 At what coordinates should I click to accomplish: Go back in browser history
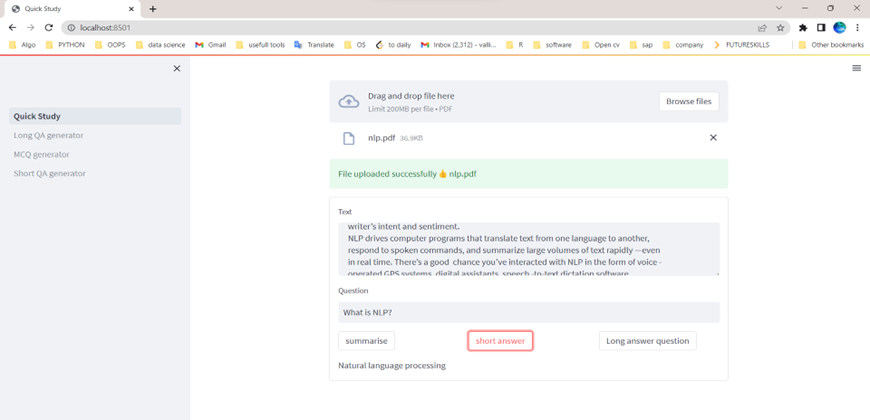coord(12,27)
